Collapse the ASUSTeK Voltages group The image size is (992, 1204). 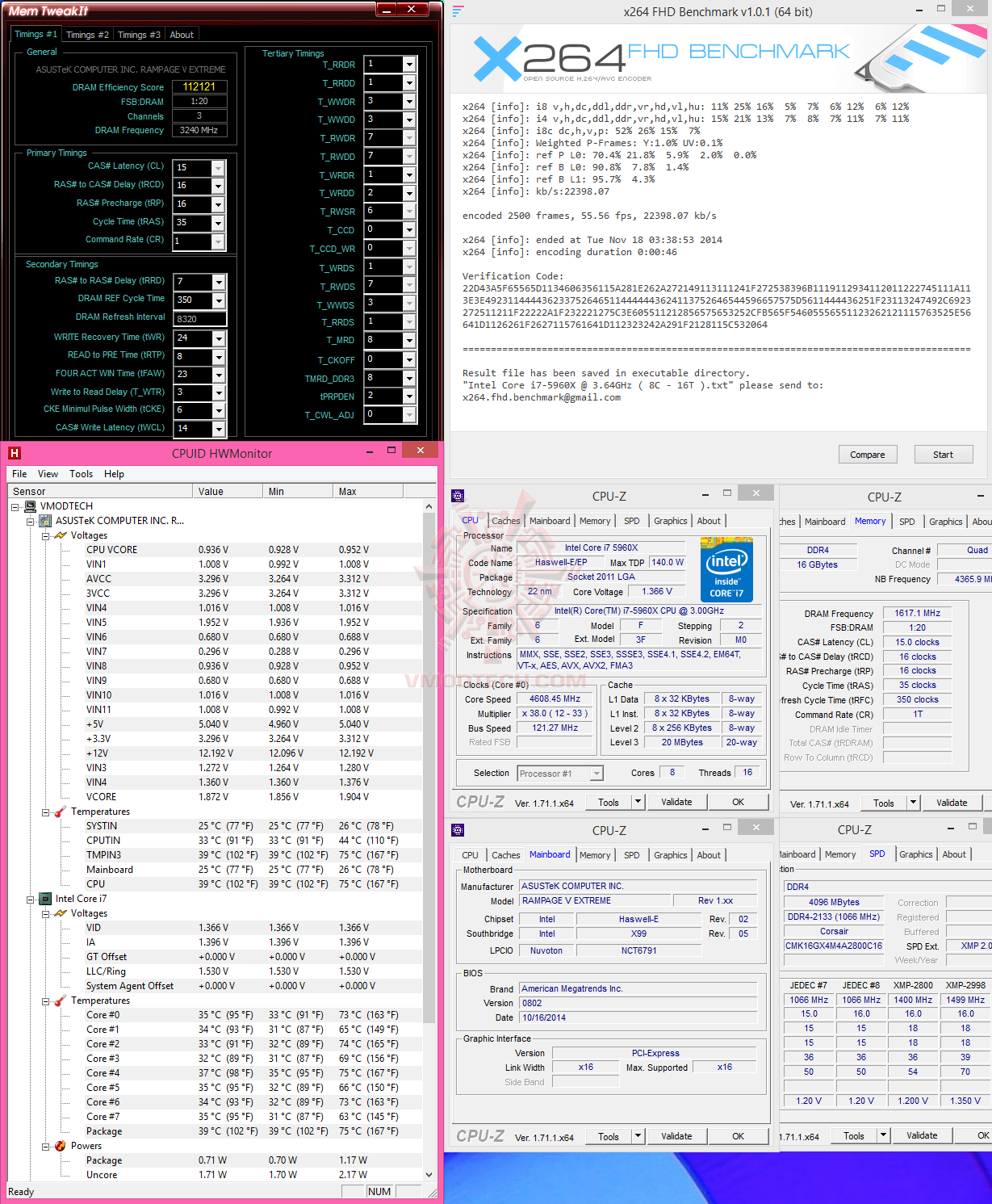coord(46,535)
